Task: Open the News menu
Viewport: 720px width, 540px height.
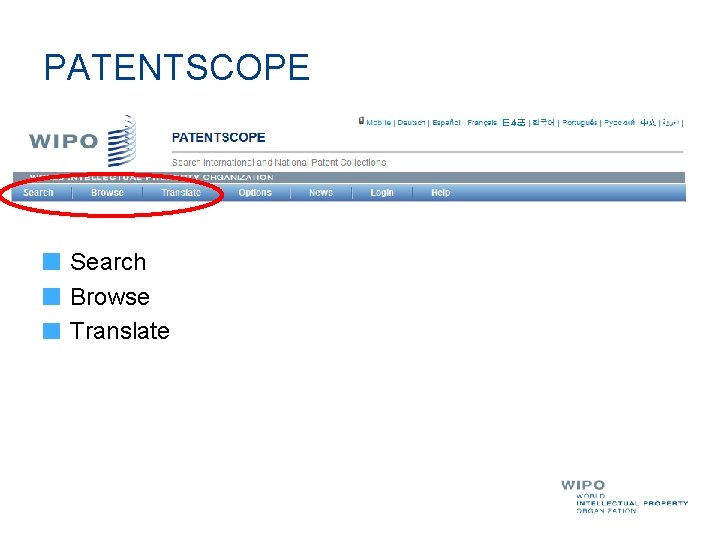Action: point(321,193)
